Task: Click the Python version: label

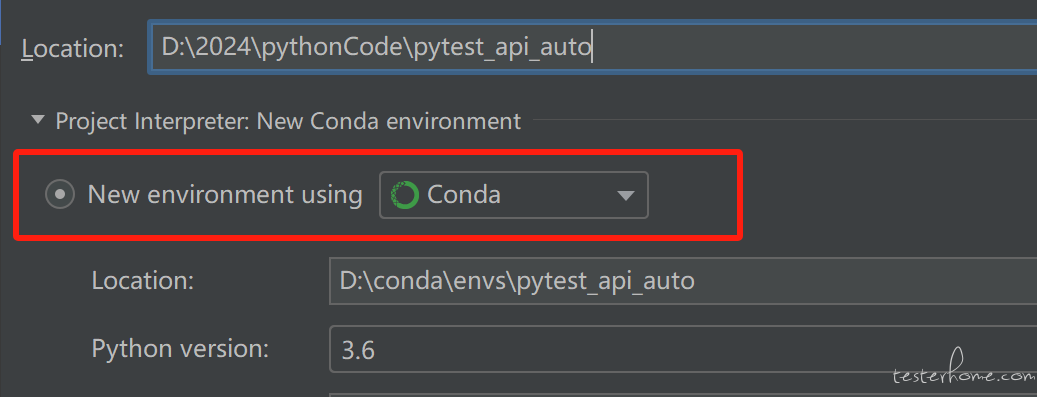Action: pyautogui.click(x=181, y=348)
